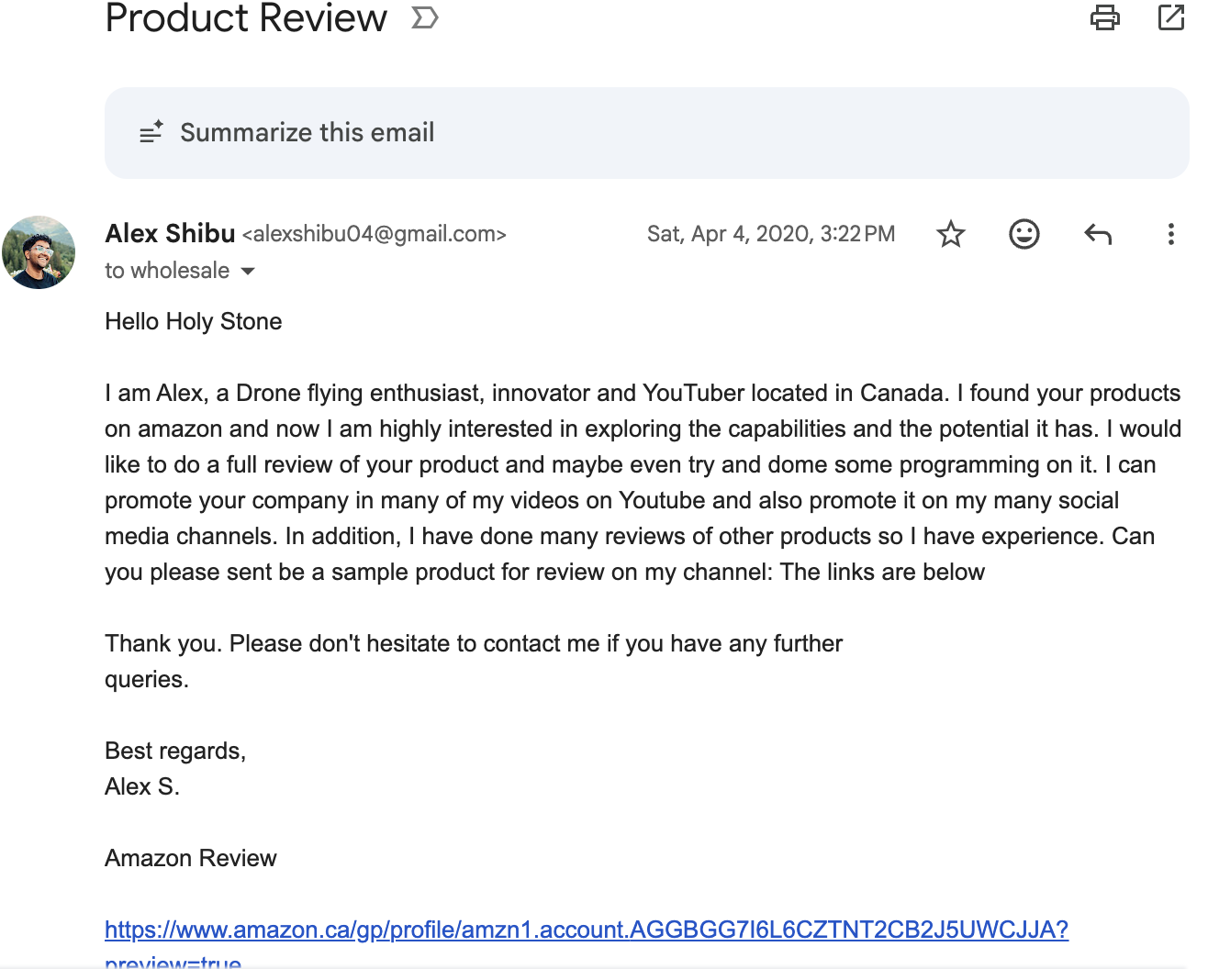
Task: Click the sparkle summarize icon
Action: (x=151, y=133)
